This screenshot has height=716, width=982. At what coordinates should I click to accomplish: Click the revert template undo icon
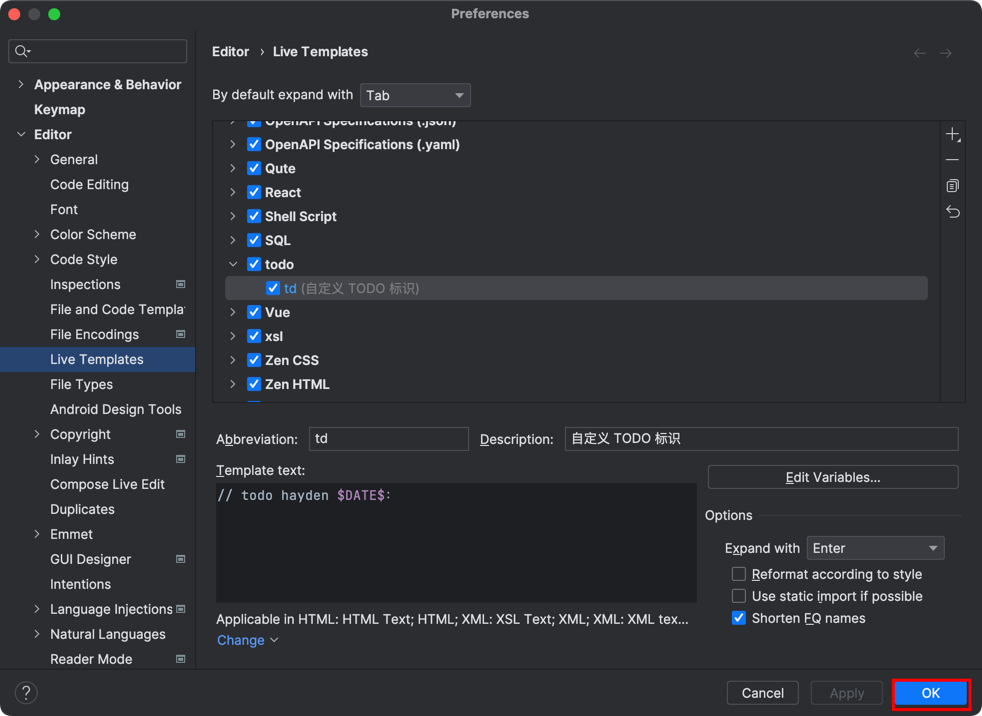pos(953,212)
